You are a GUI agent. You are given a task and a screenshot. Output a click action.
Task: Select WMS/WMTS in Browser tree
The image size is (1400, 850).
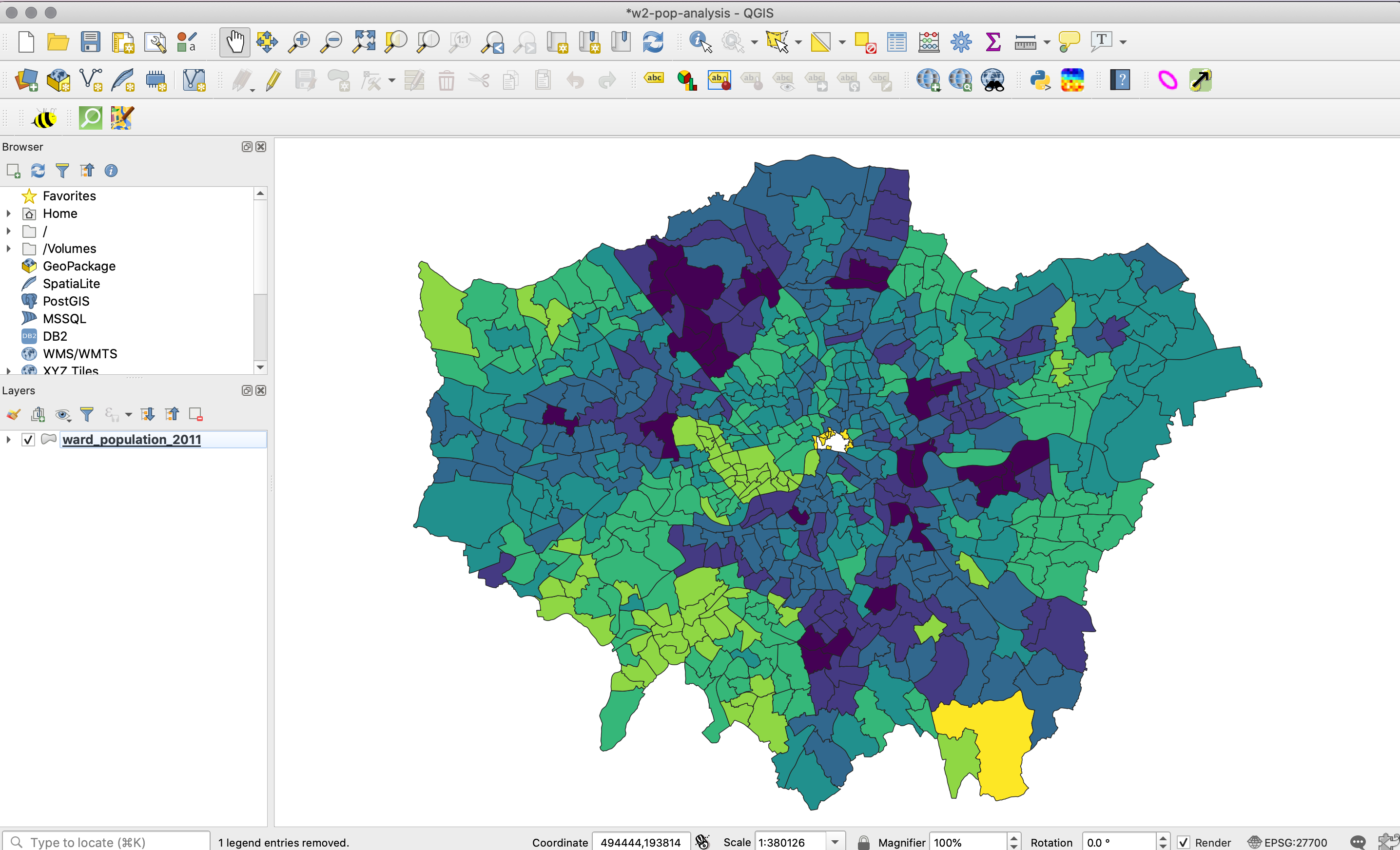[80, 354]
